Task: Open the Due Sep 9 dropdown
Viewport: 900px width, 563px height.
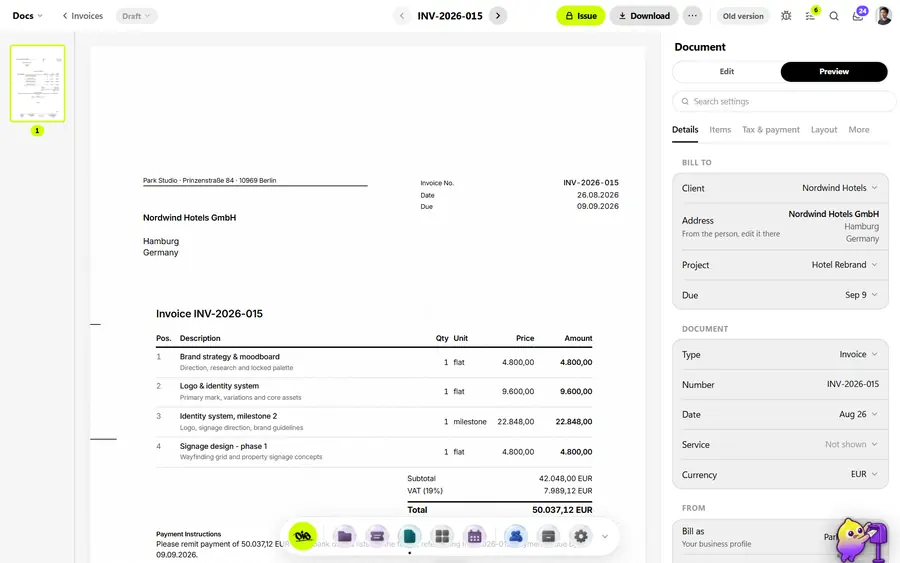Action: click(780, 295)
